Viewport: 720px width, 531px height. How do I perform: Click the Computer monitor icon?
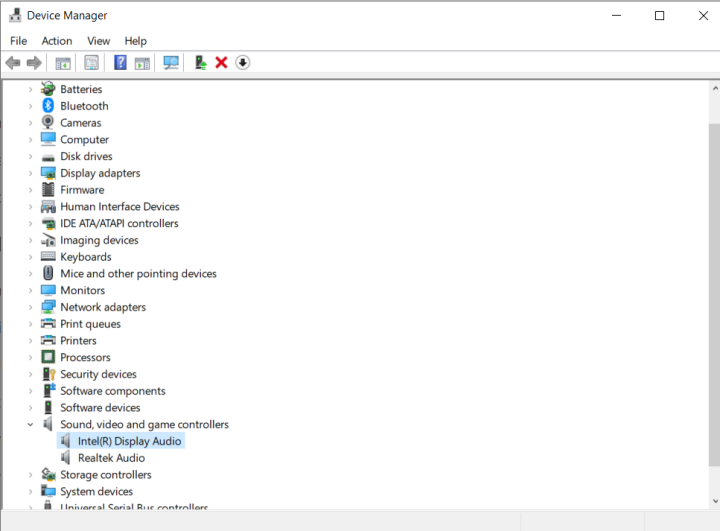tap(48, 139)
